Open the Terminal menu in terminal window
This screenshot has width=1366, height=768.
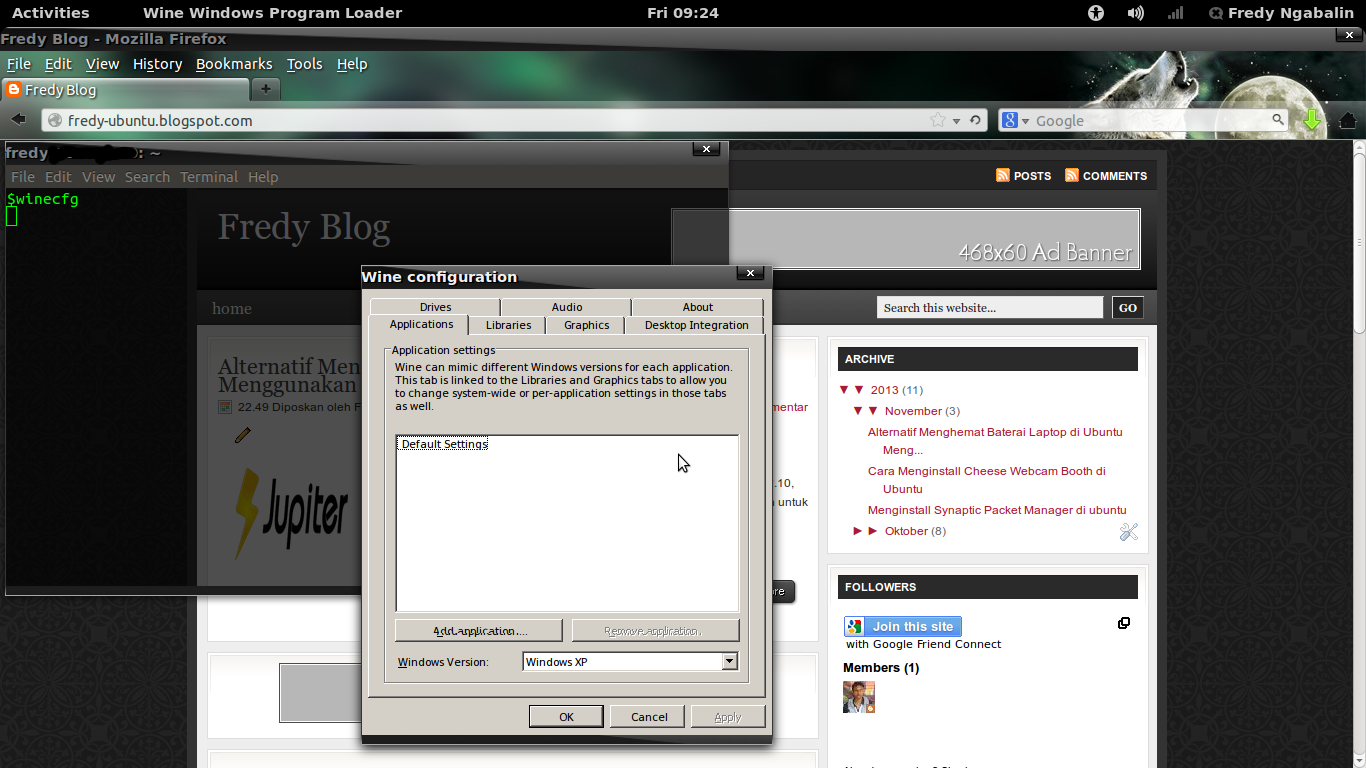209,177
